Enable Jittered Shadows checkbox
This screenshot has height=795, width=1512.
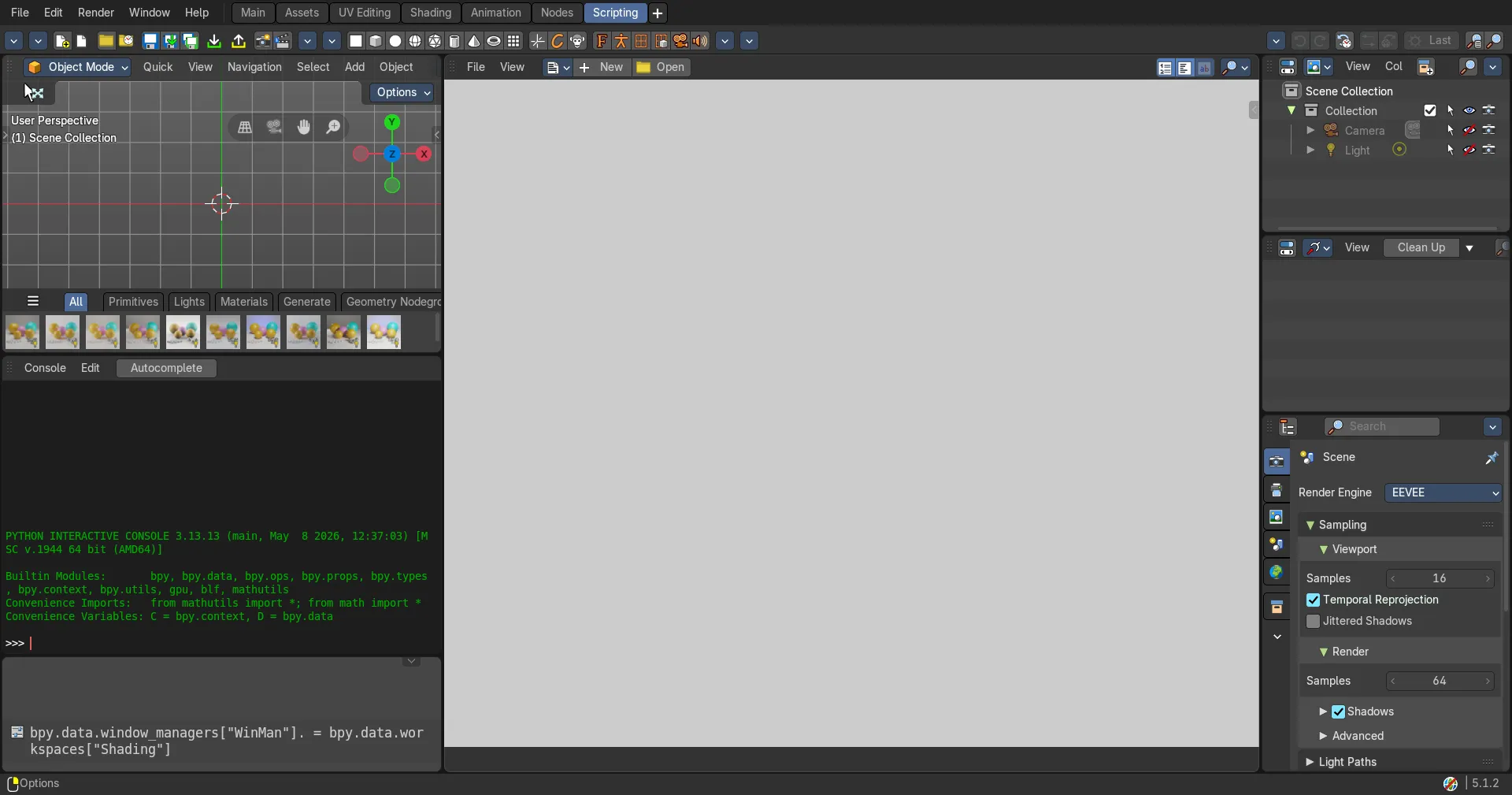(1313, 621)
